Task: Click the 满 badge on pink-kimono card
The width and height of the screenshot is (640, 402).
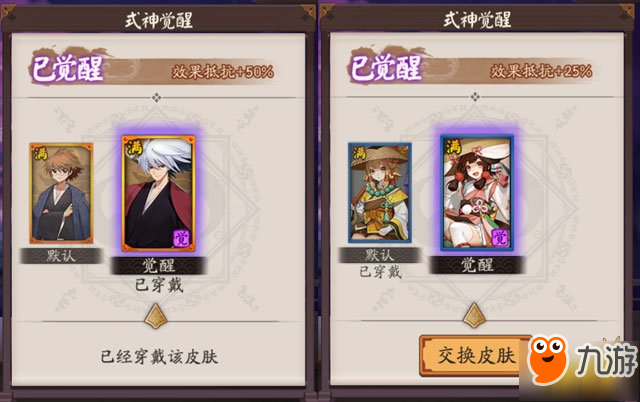Action: [x=453, y=147]
